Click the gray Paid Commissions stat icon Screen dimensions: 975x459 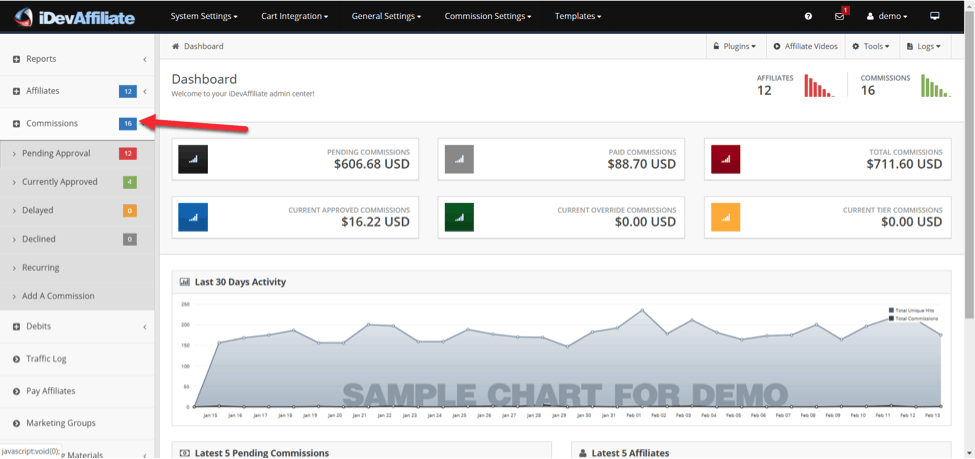[x=460, y=159]
